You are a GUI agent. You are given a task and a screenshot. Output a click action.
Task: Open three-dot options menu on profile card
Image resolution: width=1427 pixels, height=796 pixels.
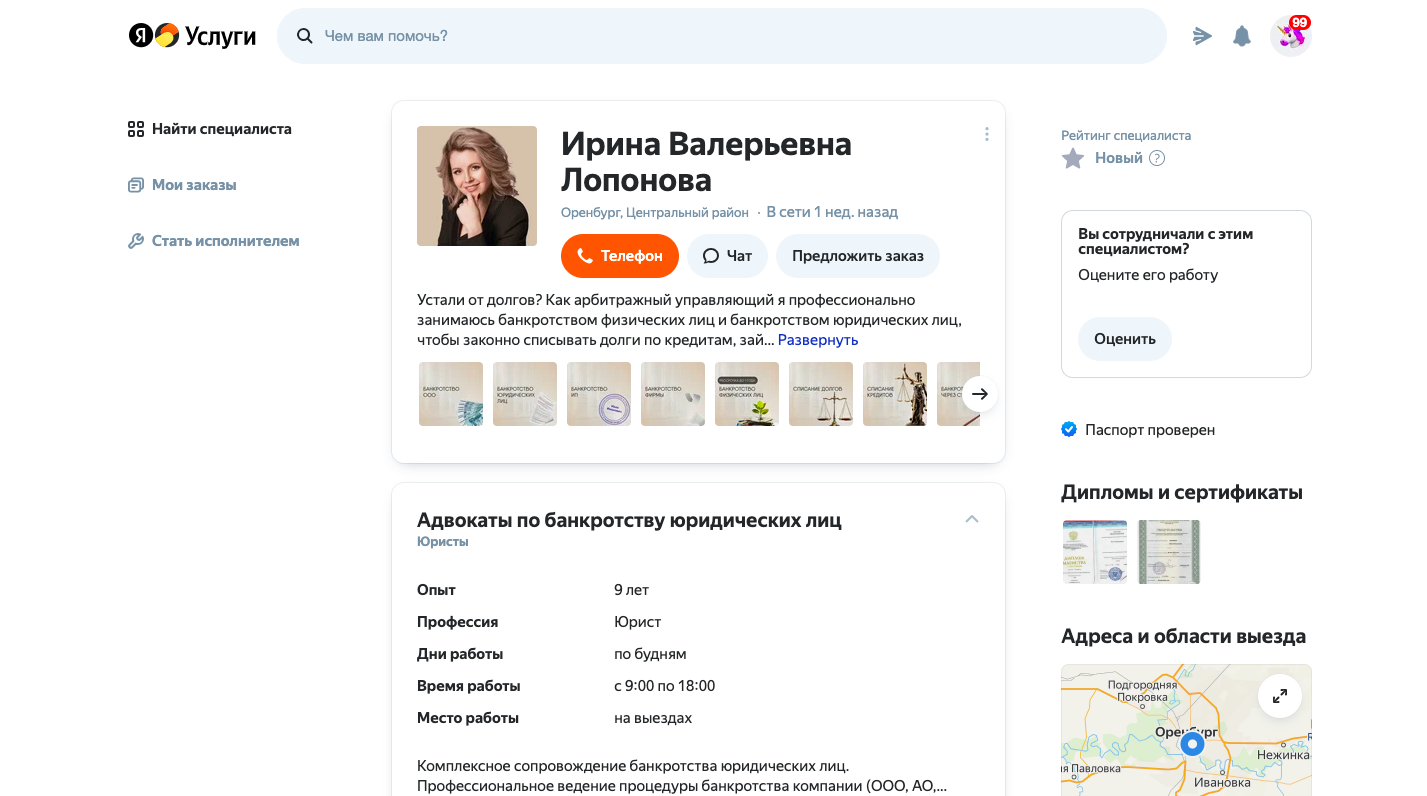pos(986,134)
